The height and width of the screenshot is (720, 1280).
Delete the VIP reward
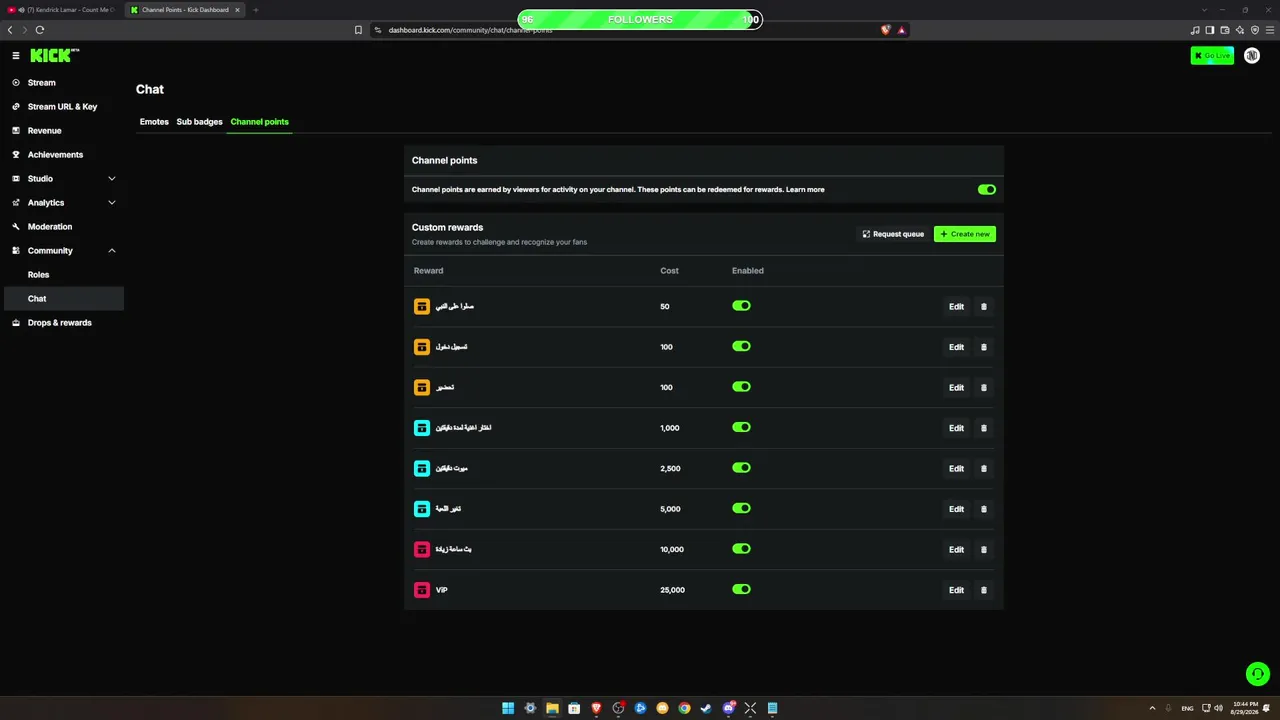coord(983,590)
